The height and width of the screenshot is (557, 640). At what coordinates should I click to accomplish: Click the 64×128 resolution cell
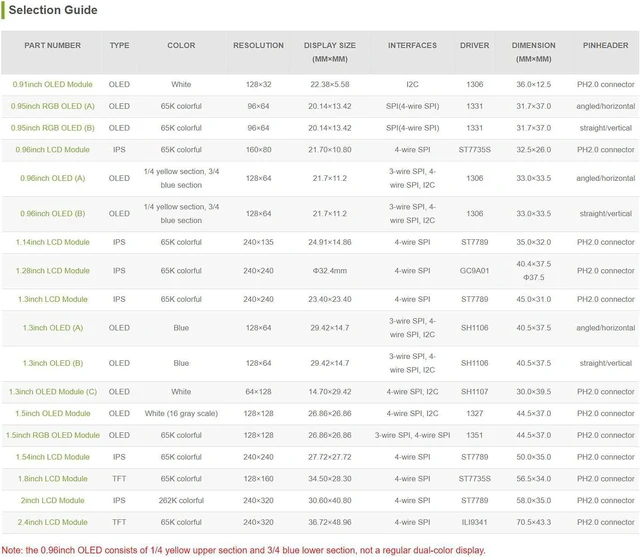tap(258, 392)
